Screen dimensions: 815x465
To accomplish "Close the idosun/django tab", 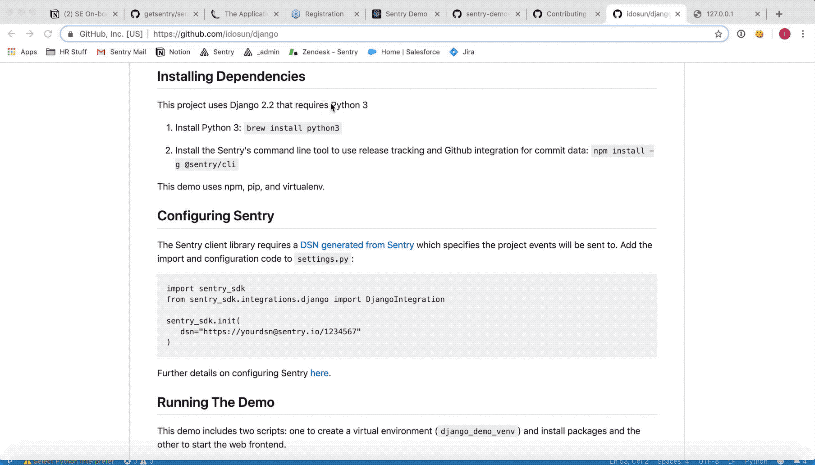I will (677, 14).
